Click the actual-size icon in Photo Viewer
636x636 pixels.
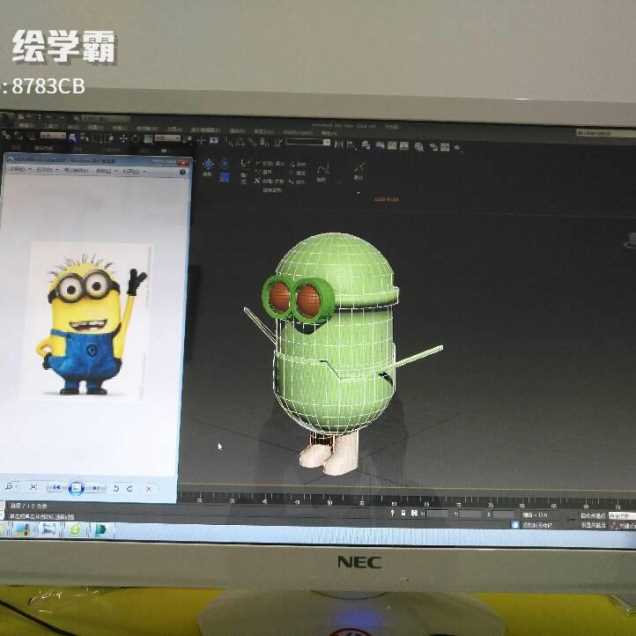(34, 487)
